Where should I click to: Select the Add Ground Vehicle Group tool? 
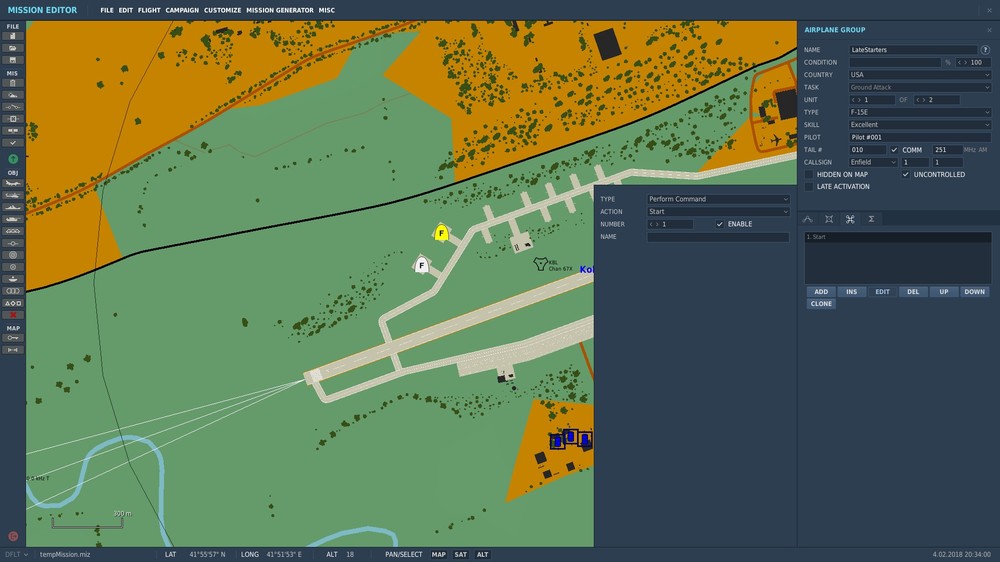(x=12, y=219)
